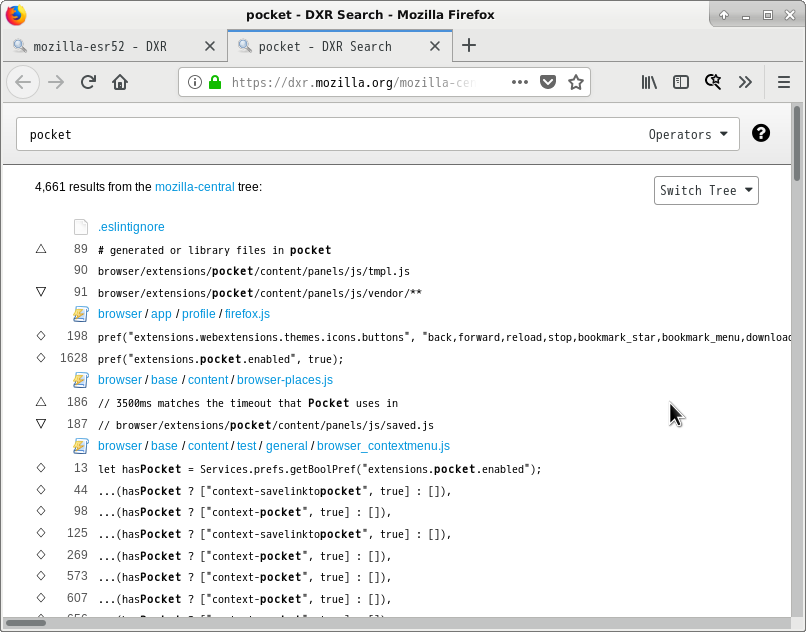
Task: Bookmark this page with the star
Action: (x=576, y=82)
